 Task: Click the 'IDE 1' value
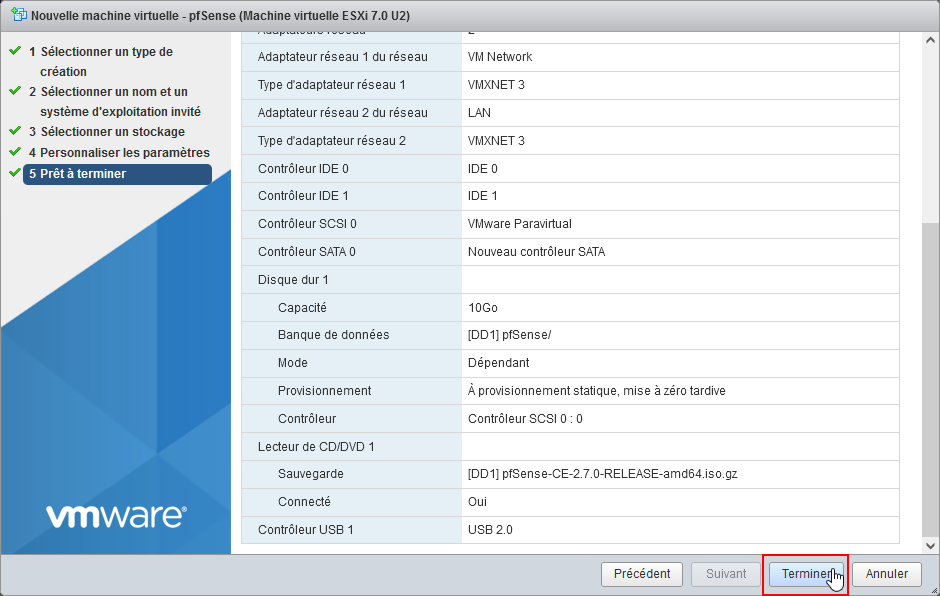click(482, 196)
